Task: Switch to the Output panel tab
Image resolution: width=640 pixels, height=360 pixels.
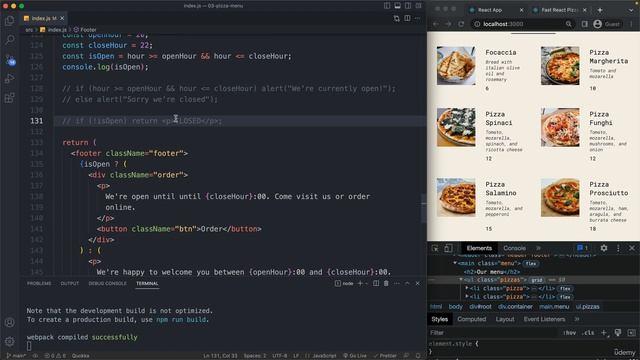Action: [69, 283]
